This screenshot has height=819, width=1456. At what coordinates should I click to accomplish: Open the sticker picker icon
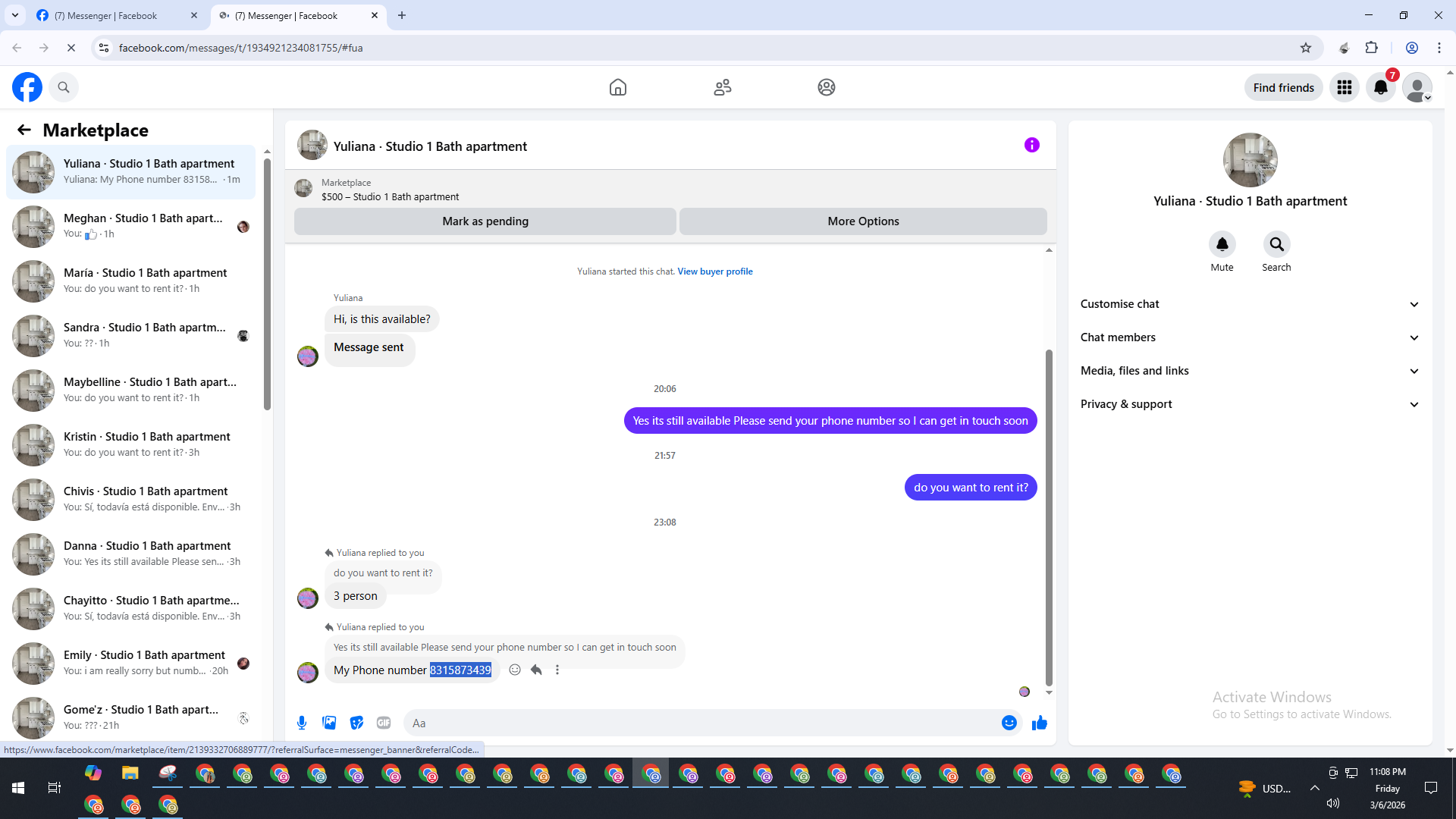pyautogui.click(x=356, y=723)
